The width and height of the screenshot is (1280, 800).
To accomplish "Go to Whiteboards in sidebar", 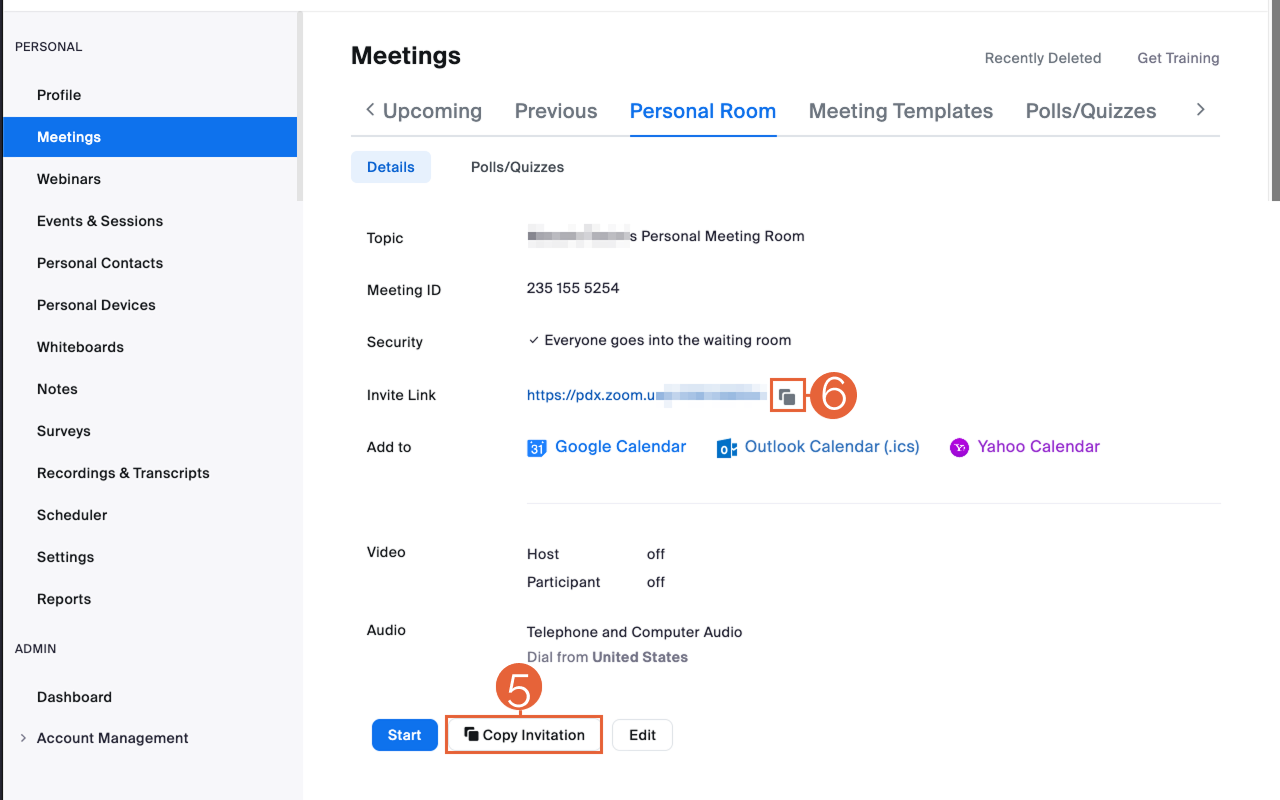I will tap(80, 347).
